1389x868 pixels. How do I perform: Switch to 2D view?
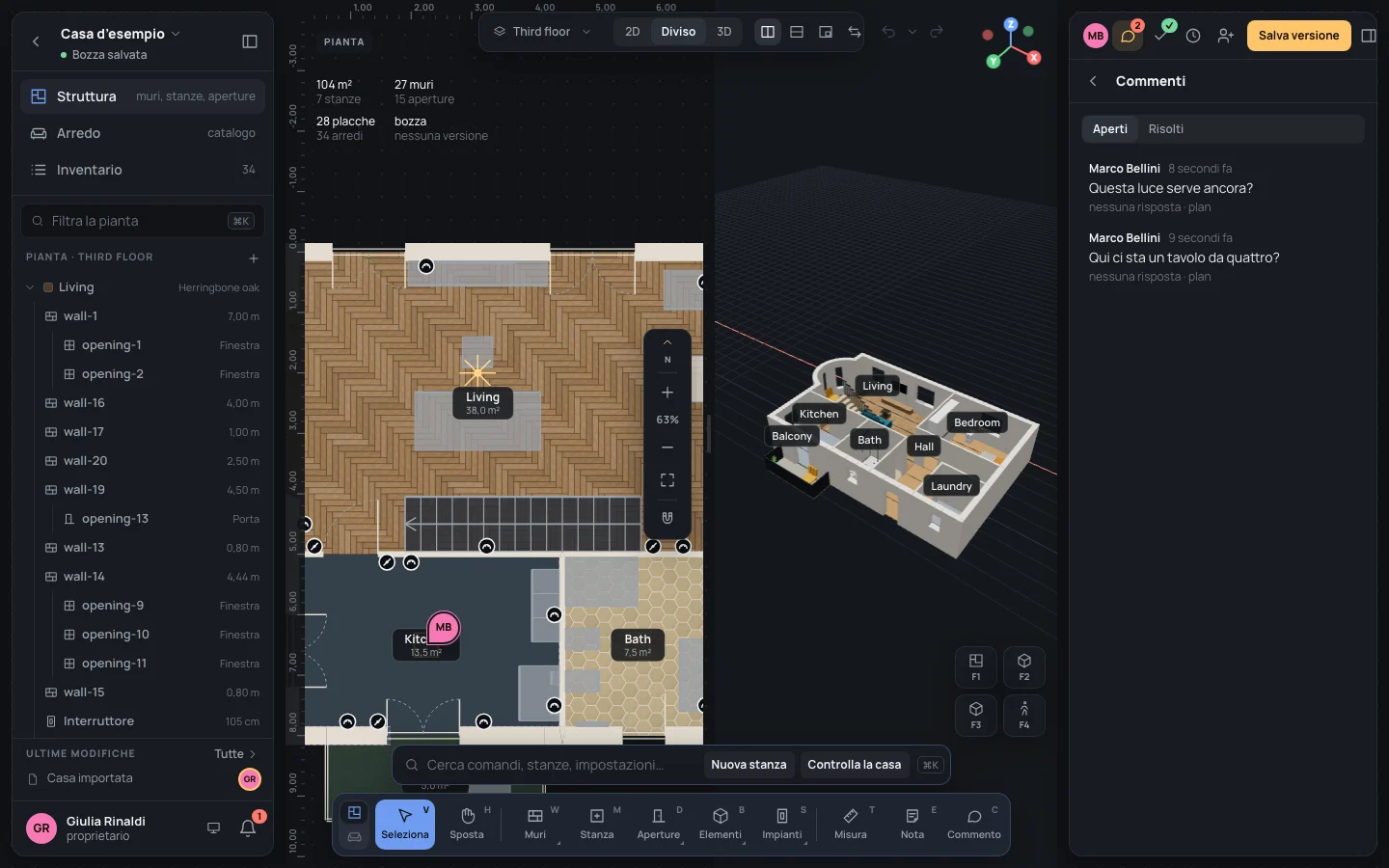pos(633,32)
